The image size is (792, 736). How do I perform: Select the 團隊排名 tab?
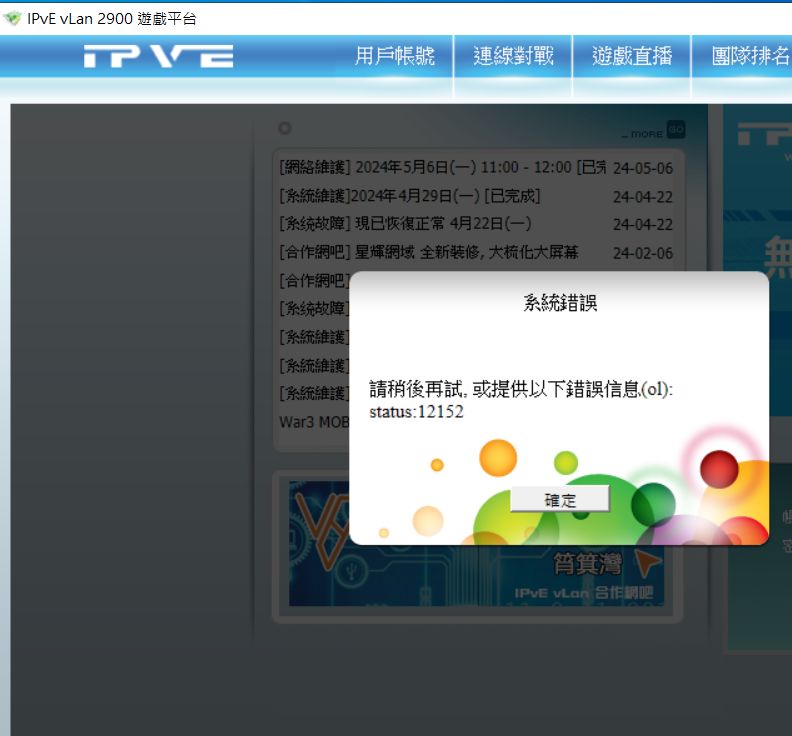(750, 56)
